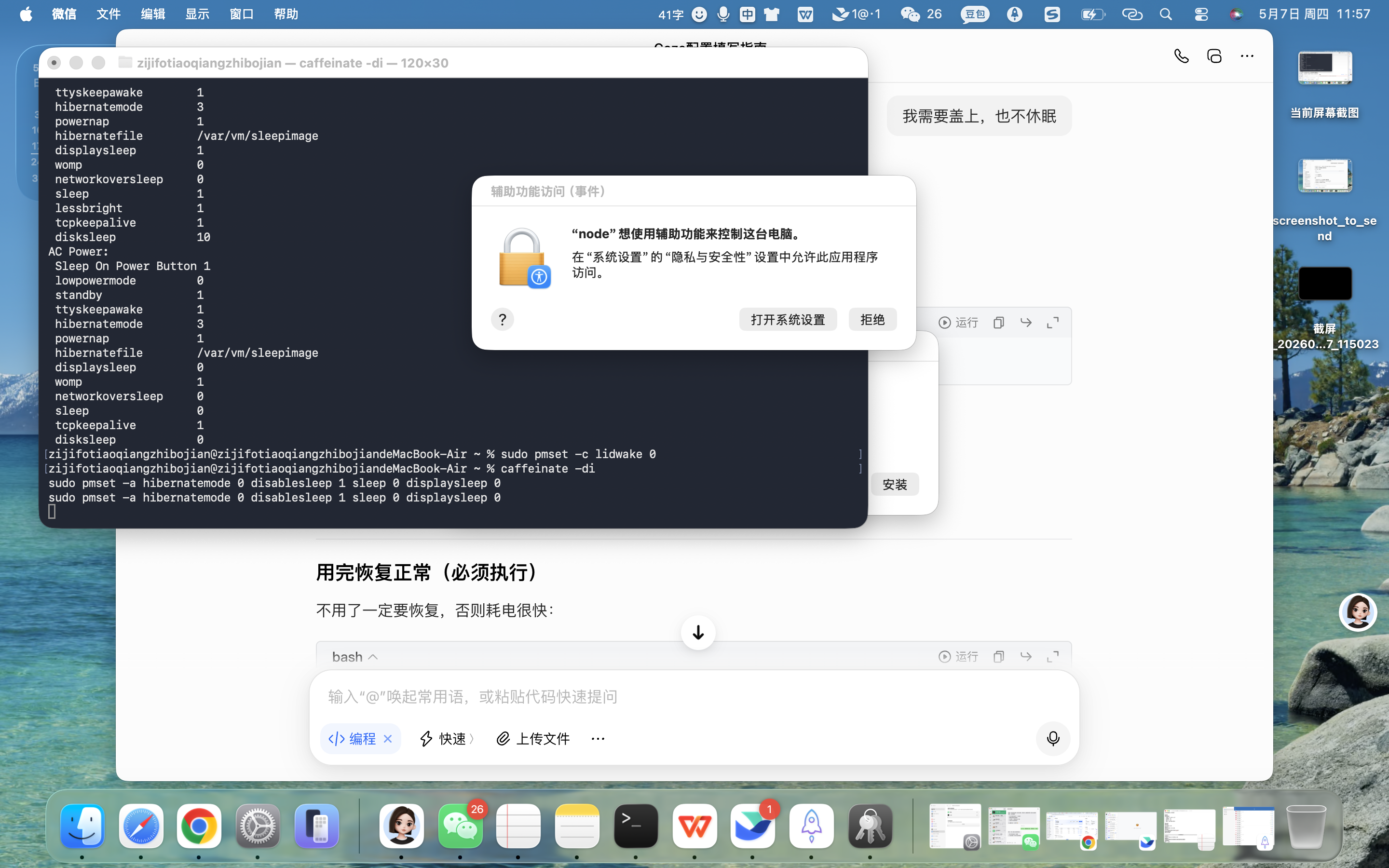Click the terminal row "Sleep On Power Button 1"
This screenshot has width=1389, height=868.
[x=133, y=266]
